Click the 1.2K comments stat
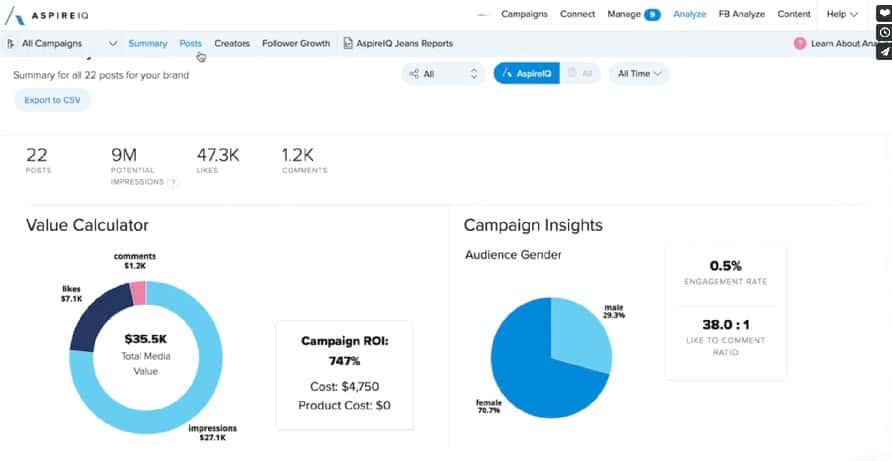Viewport: 892px width, 461px height. [304, 161]
